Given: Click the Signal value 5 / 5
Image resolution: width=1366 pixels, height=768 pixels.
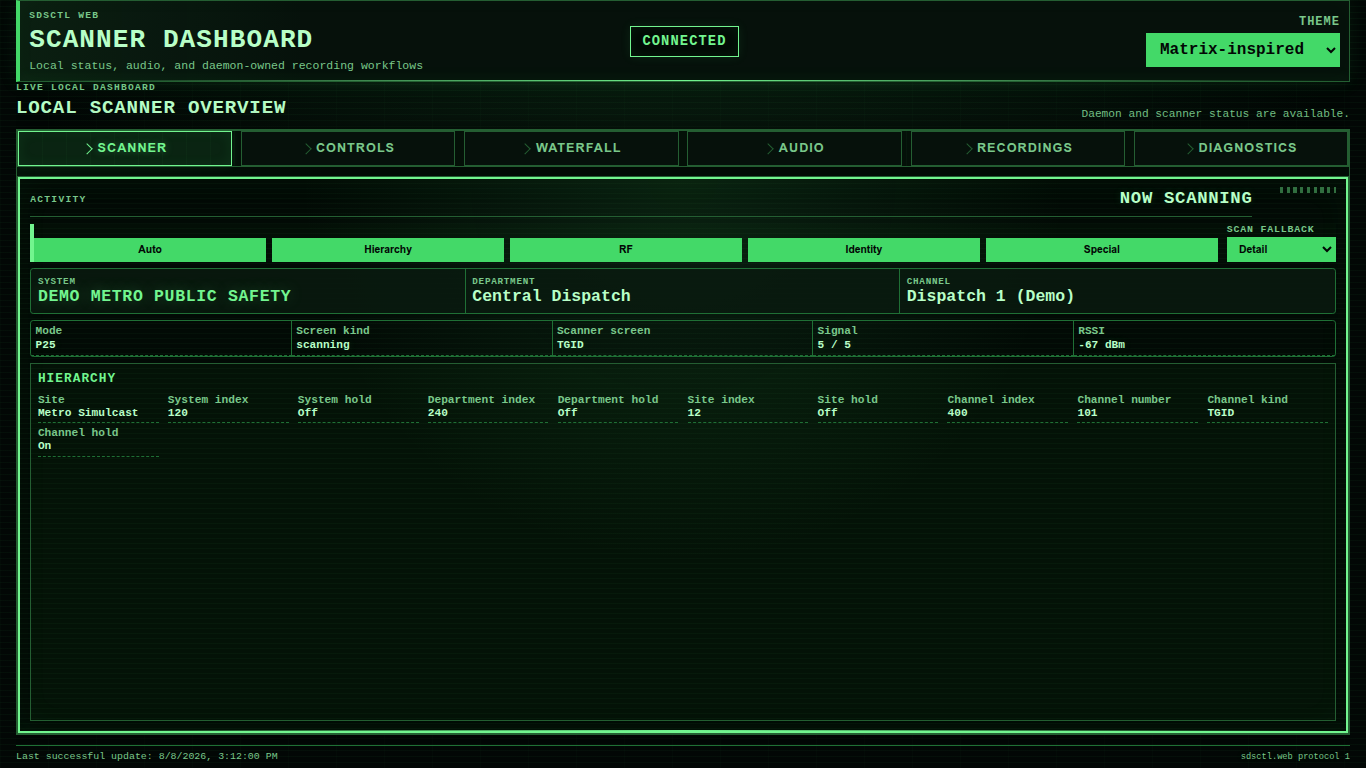Looking at the screenshot, I should [x=834, y=345].
